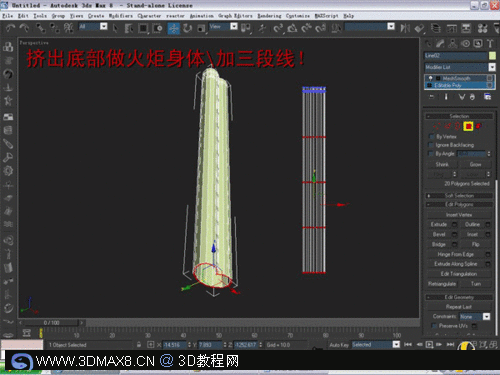Choose the Rectangular Selection Region tool
Image resolution: width=500 pixels, height=375 pixels.
coord(143,29)
